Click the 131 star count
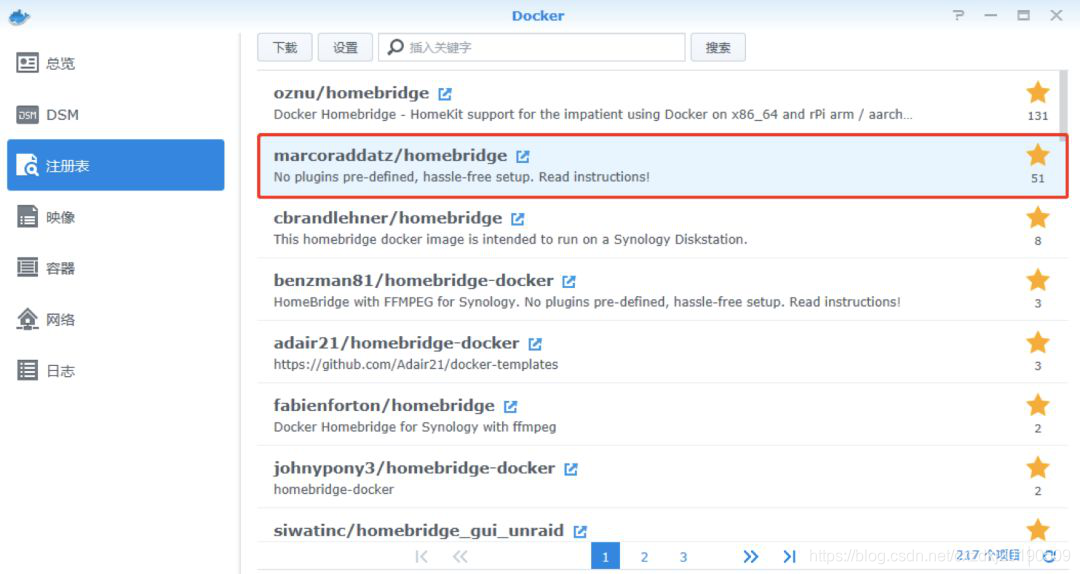The image size is (1080, 574). (1037, 116)
